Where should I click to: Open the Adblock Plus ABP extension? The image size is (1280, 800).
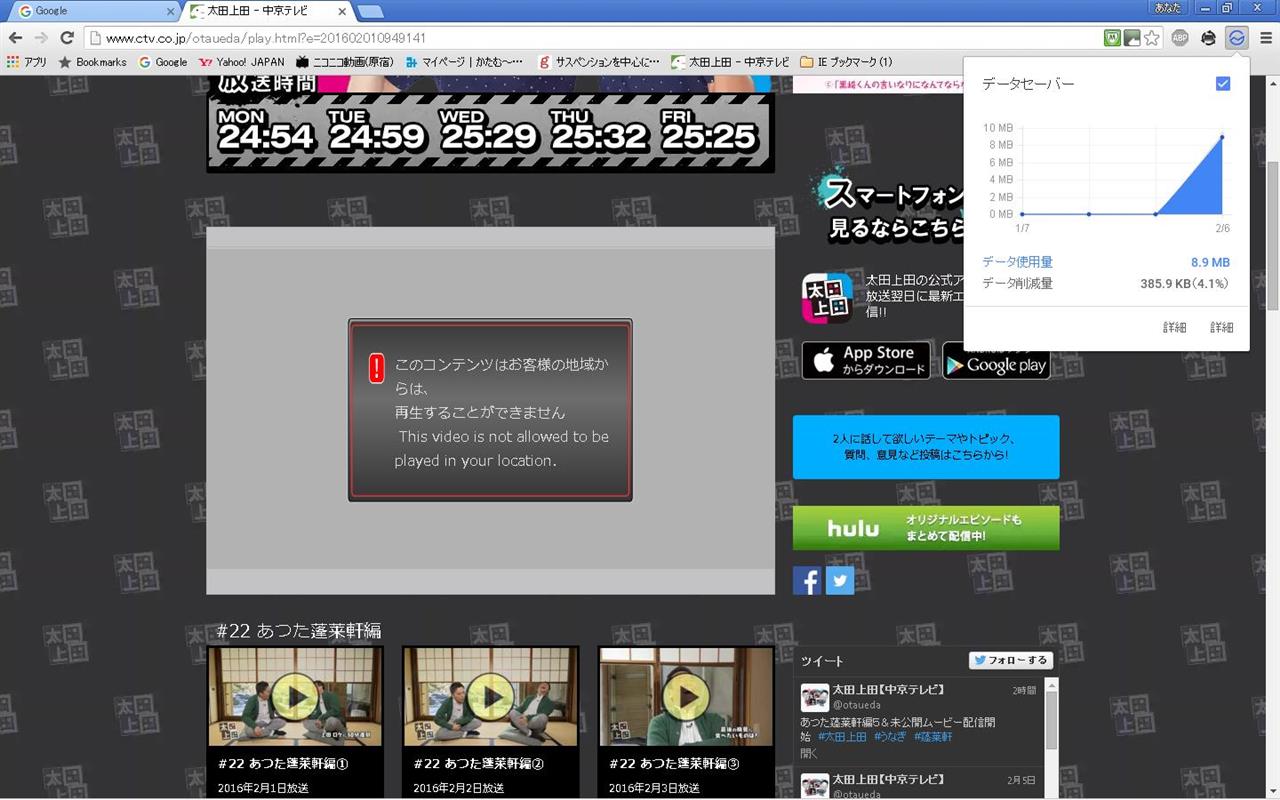tap(1180, 38)
